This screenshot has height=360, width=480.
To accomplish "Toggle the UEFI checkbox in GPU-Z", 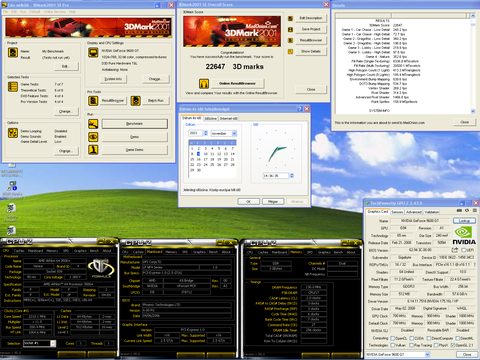I will 463,250.
